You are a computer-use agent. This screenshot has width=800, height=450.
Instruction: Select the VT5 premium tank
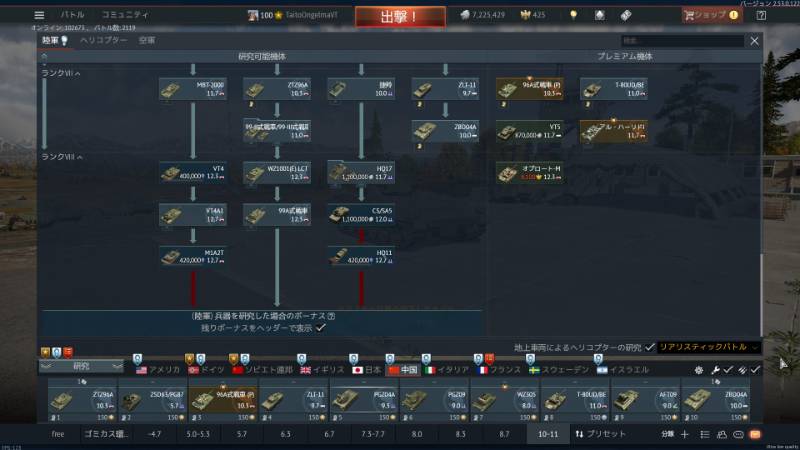[x=530, y=131]
